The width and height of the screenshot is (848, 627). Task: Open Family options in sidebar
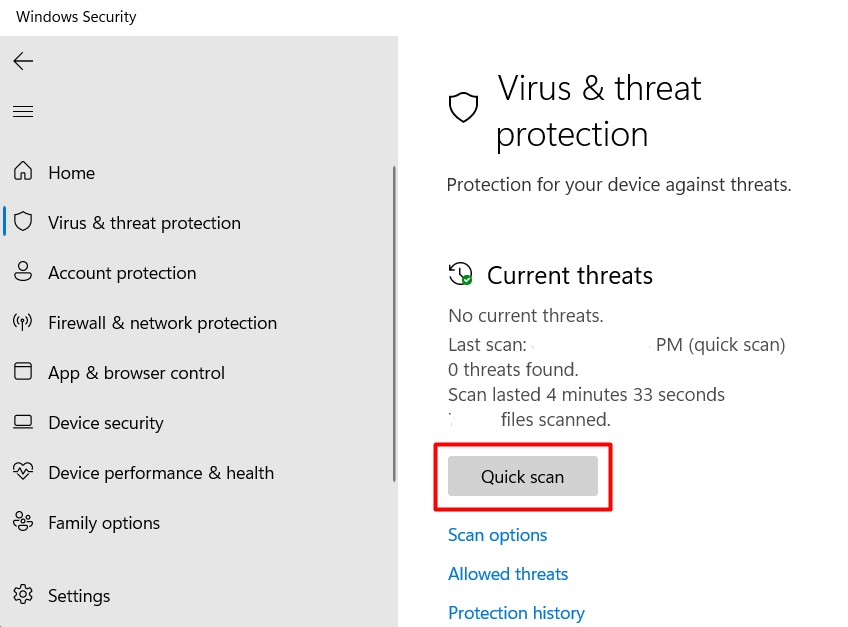(x=104, y=523)
